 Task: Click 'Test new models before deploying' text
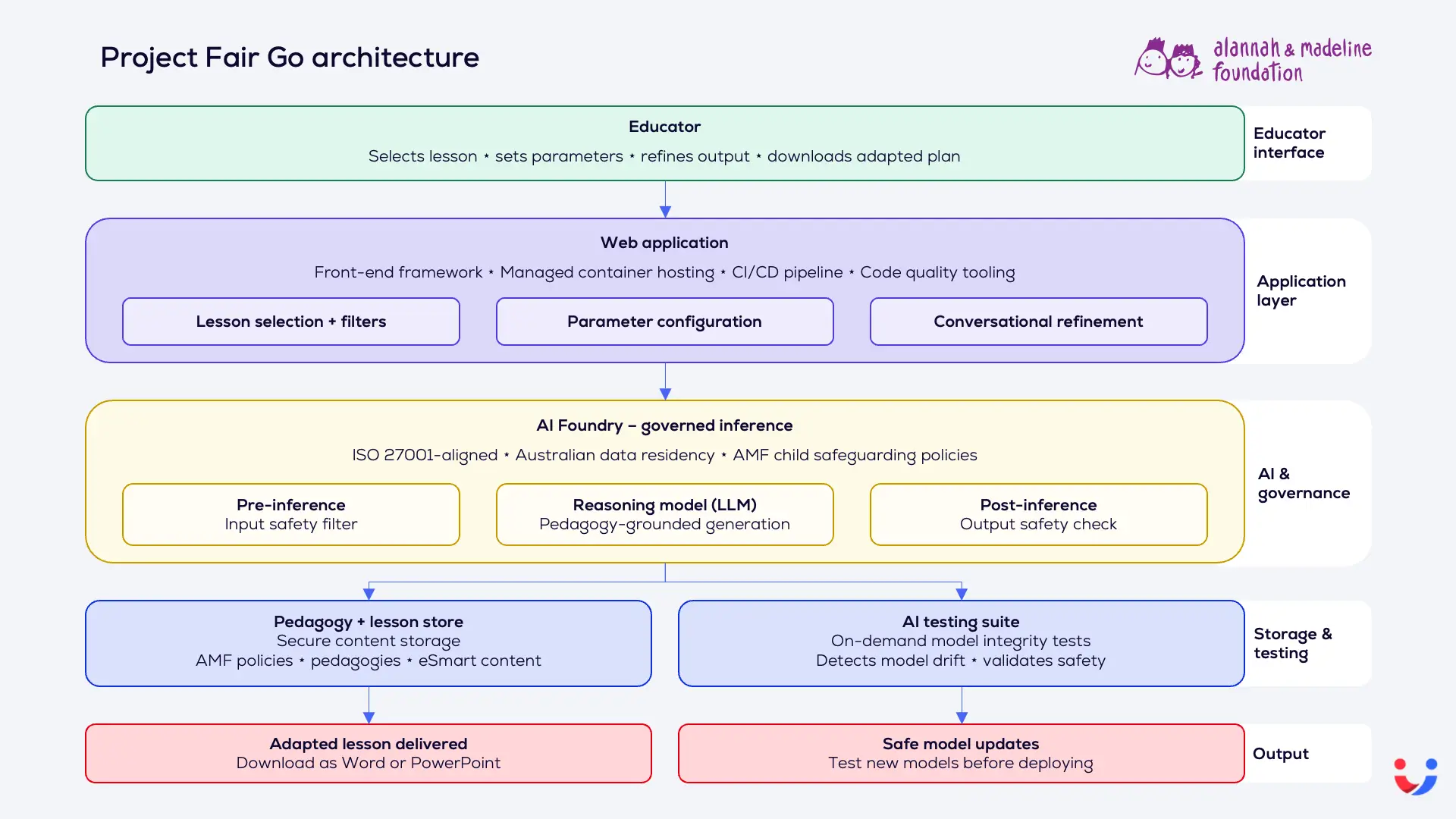961,763
